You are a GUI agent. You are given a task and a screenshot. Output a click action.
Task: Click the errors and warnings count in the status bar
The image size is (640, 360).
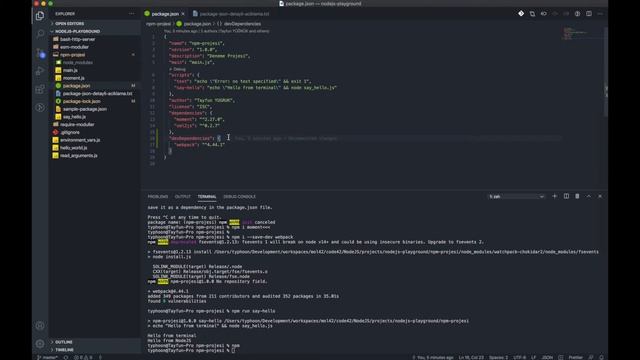pos(83,357)
